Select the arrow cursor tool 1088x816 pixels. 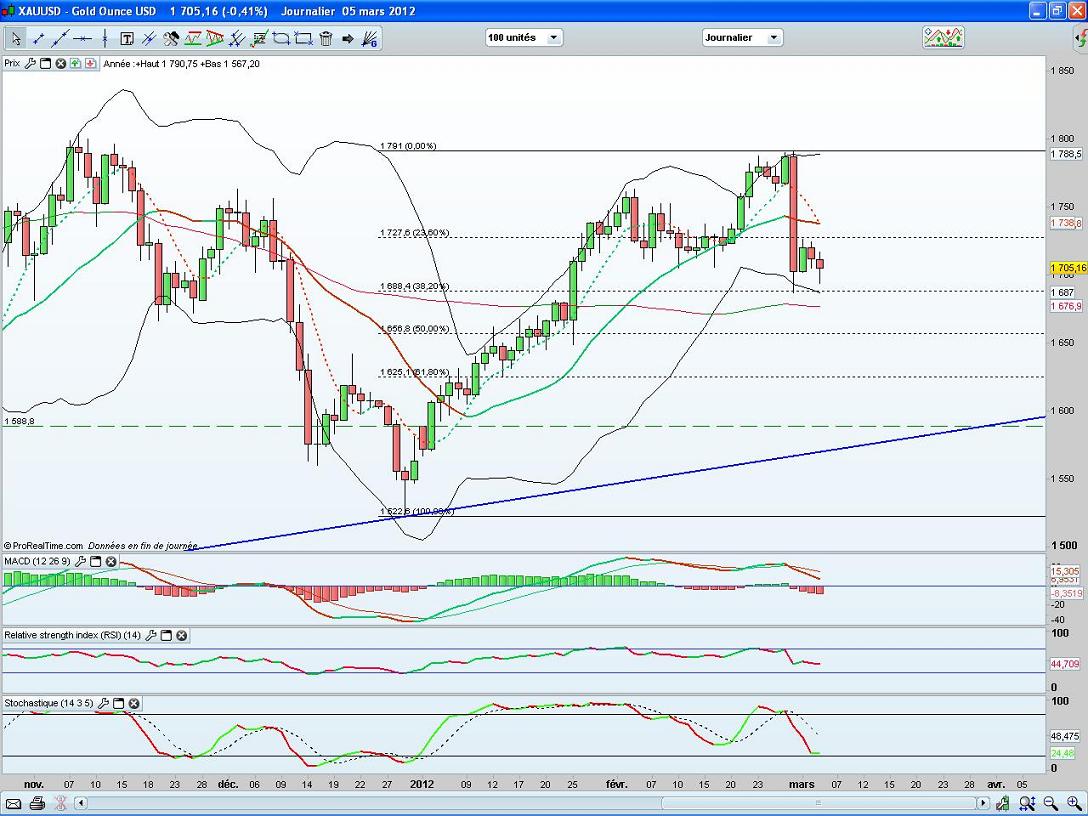coord(16,39)
